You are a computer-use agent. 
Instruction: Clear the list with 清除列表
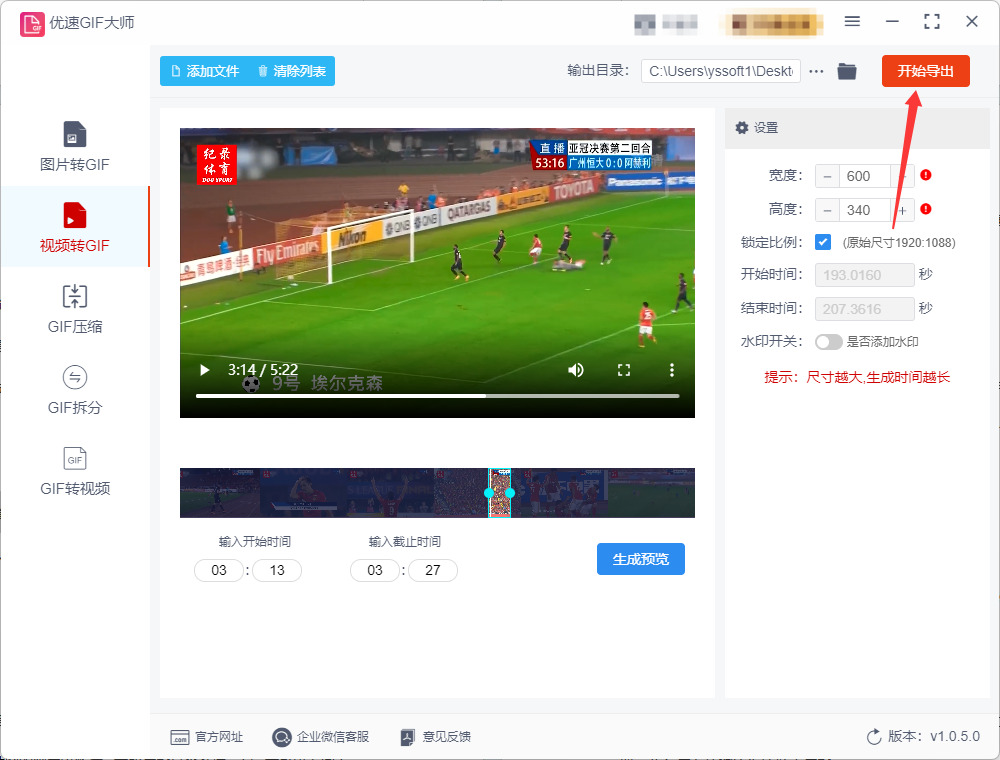[292, 71]
